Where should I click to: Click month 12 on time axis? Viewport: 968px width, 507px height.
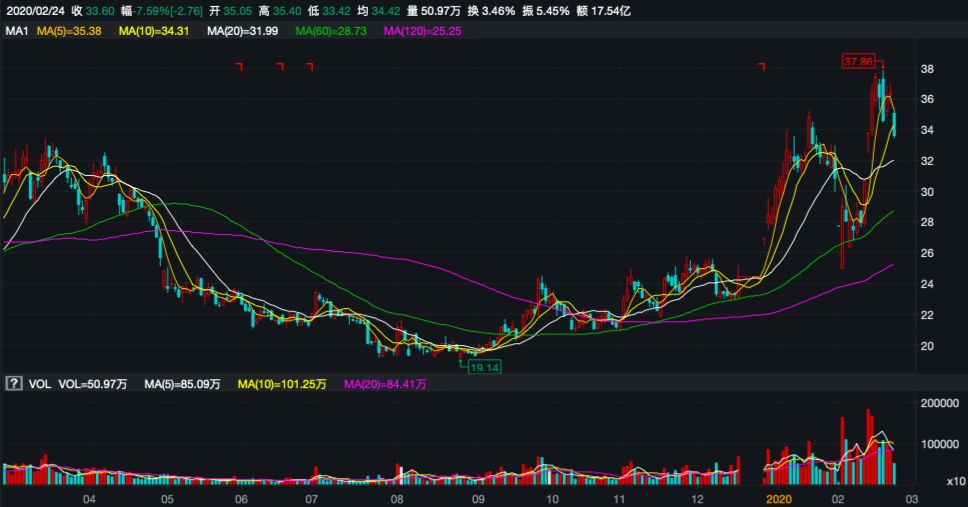click(697, 499)
